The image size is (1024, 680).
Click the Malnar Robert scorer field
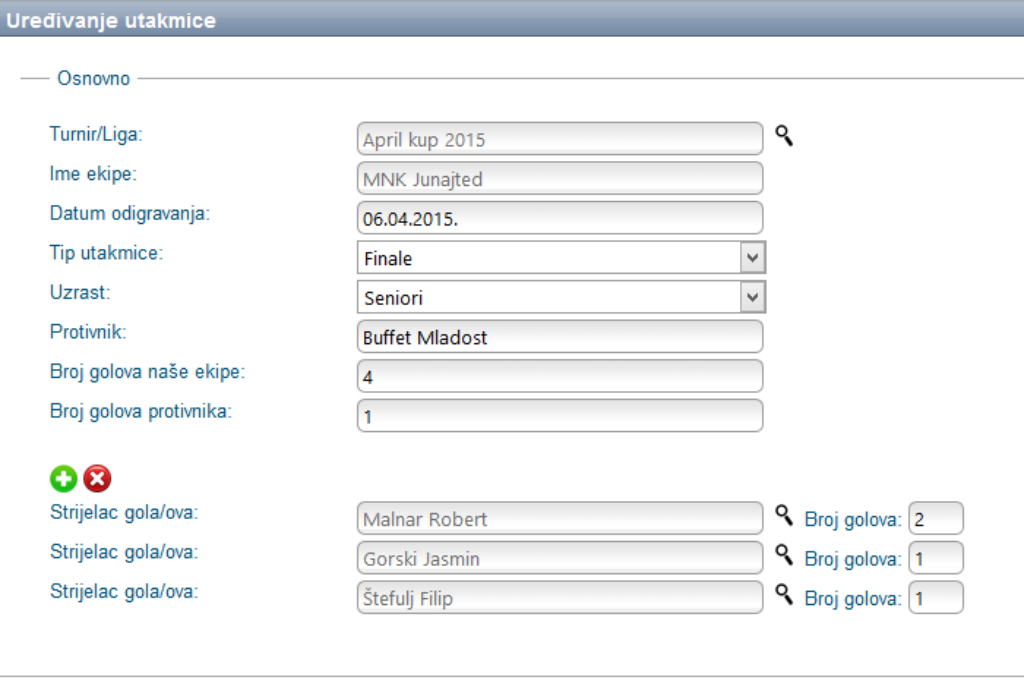559,519
